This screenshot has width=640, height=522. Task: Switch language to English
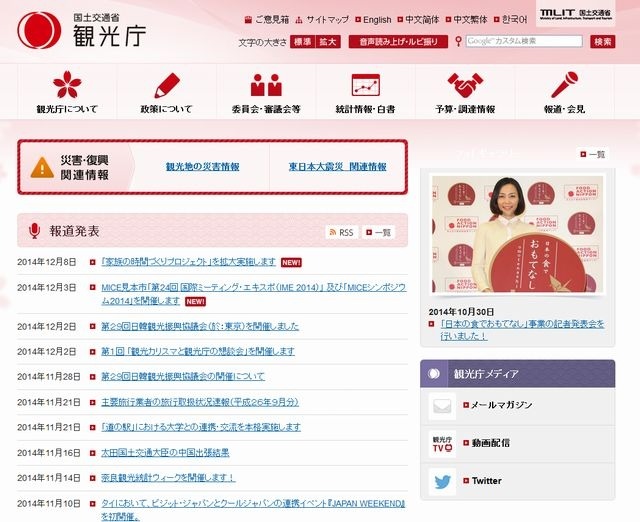tap(373, 20)
